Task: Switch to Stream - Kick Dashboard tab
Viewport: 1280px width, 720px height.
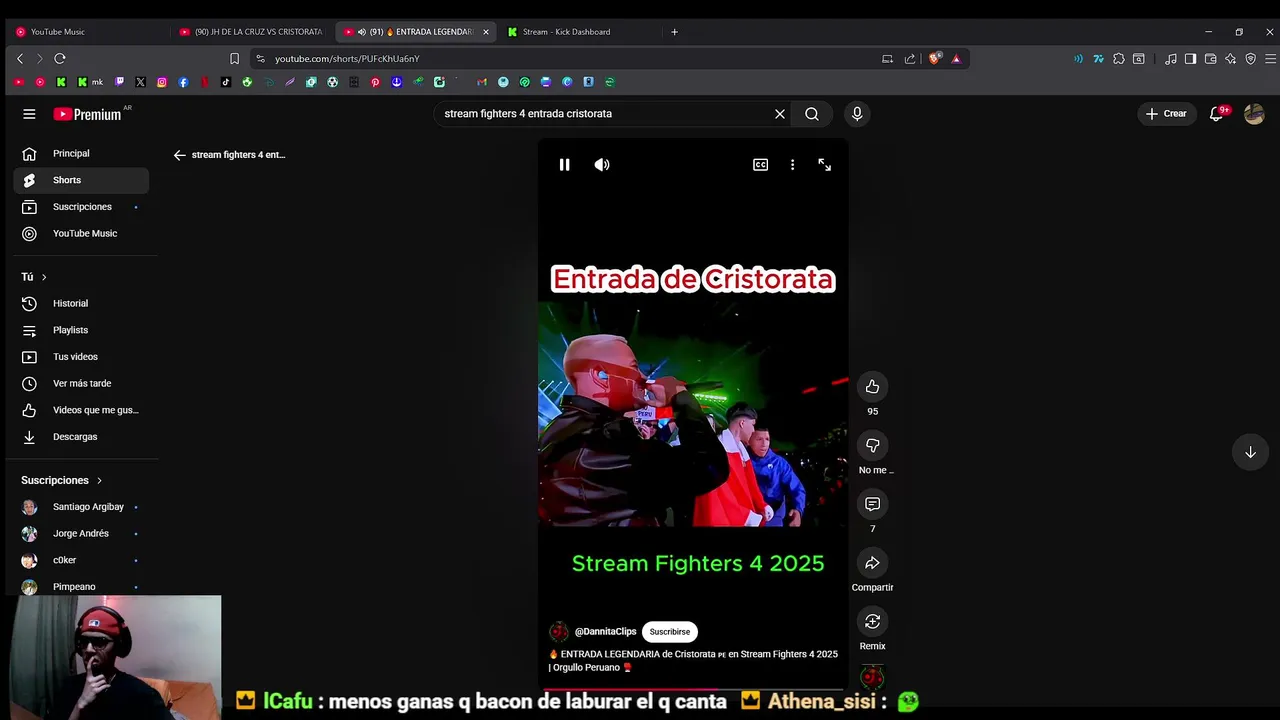Action: coord(580,32)
